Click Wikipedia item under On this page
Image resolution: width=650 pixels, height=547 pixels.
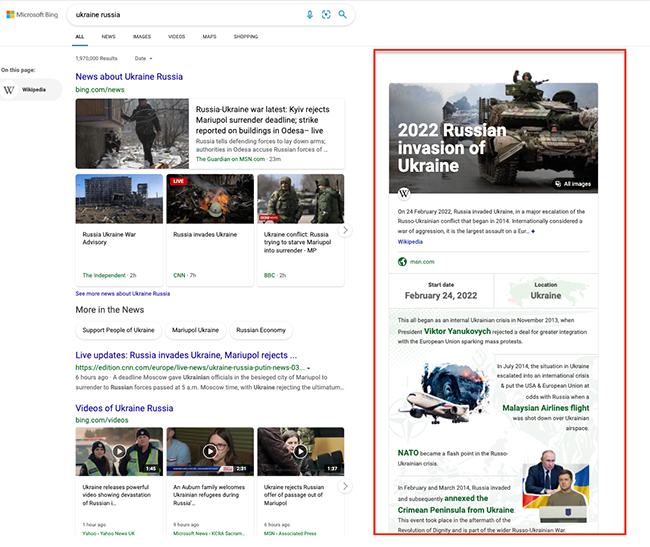[31, 90]
